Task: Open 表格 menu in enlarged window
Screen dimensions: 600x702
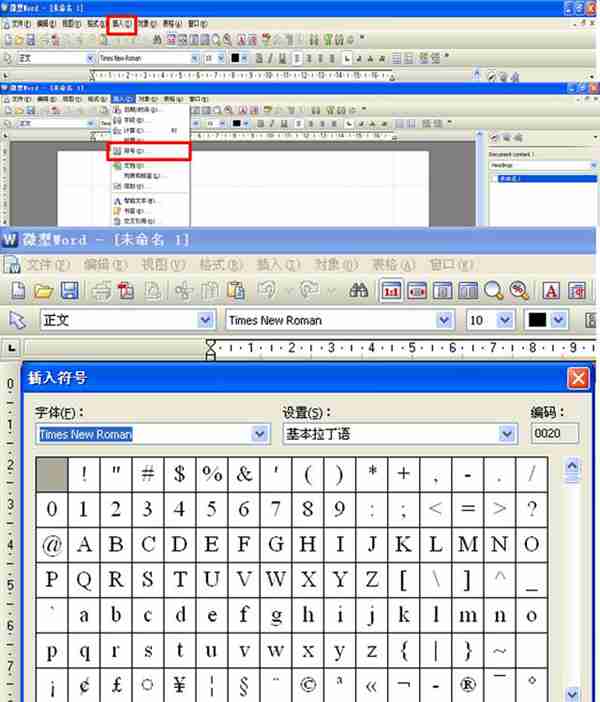Action: pos(394,265)
